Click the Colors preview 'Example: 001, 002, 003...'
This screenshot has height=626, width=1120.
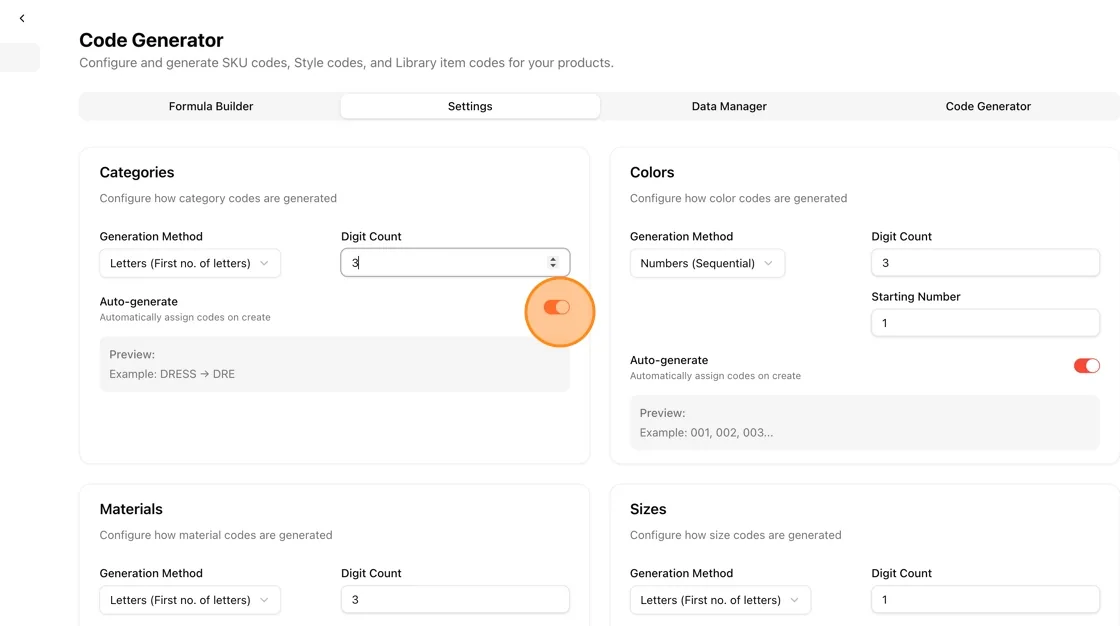point(706,432)
